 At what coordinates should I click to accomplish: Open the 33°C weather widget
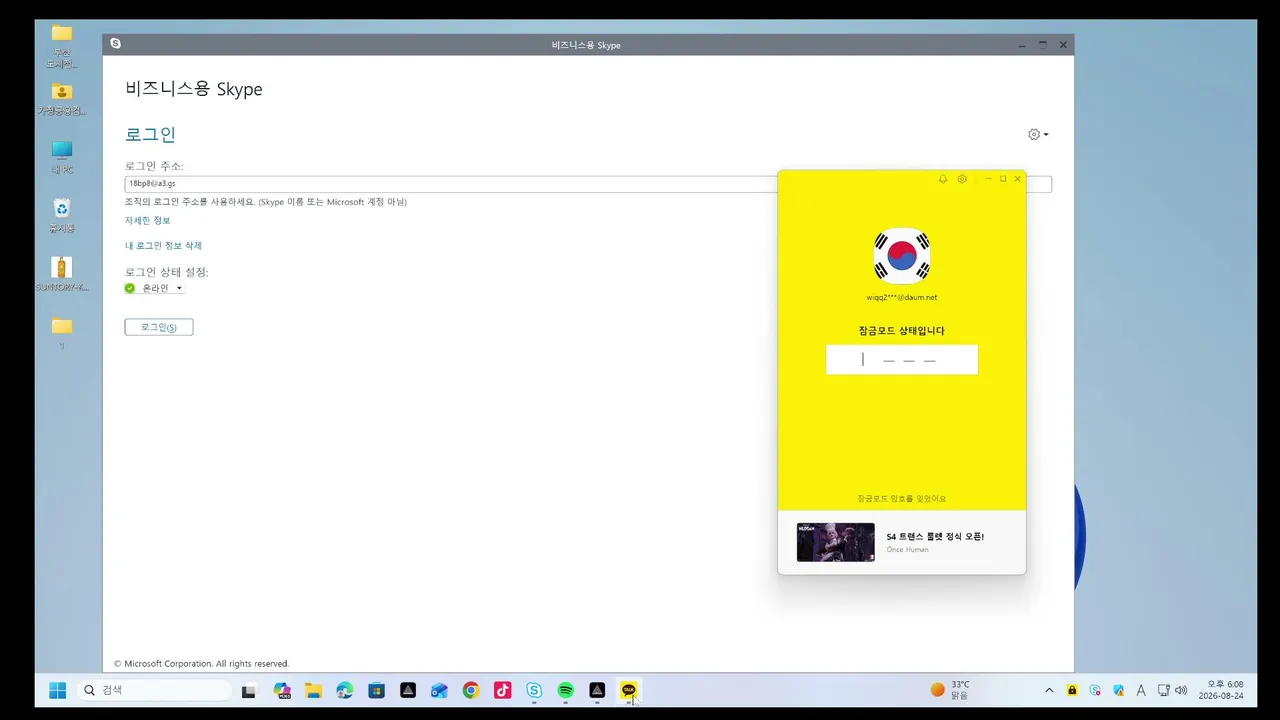pyautogui.click(x=950, y=690)
